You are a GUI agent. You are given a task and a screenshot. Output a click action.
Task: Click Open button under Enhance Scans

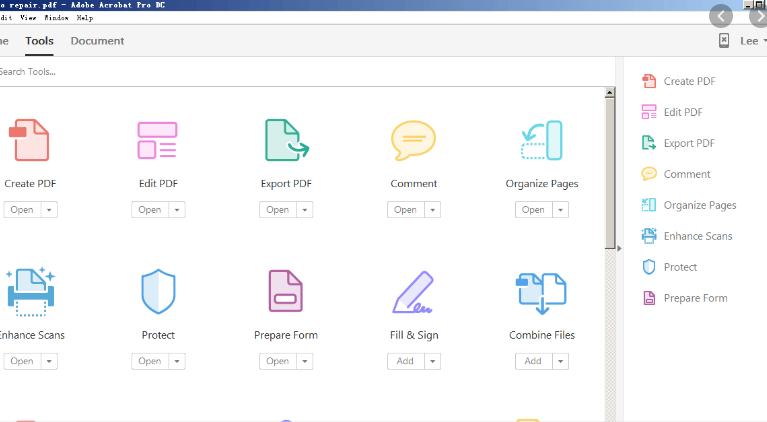[23, 361]
